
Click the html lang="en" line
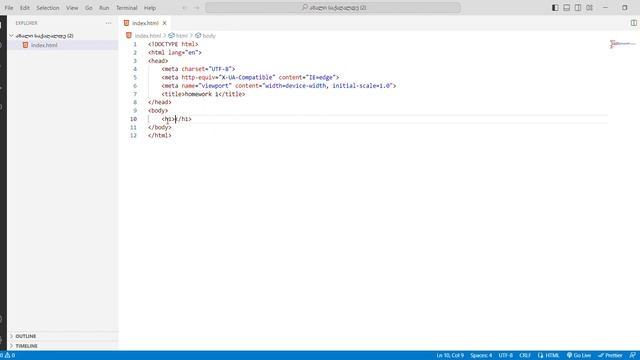click(x=175, y=53)
